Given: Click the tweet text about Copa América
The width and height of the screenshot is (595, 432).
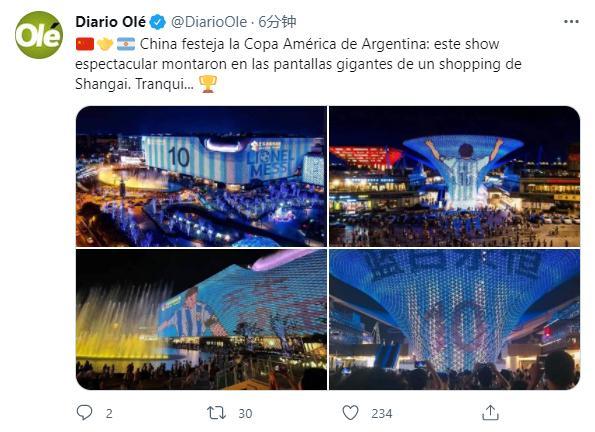Looking at the screenshot, I should (x=298, y=64).
